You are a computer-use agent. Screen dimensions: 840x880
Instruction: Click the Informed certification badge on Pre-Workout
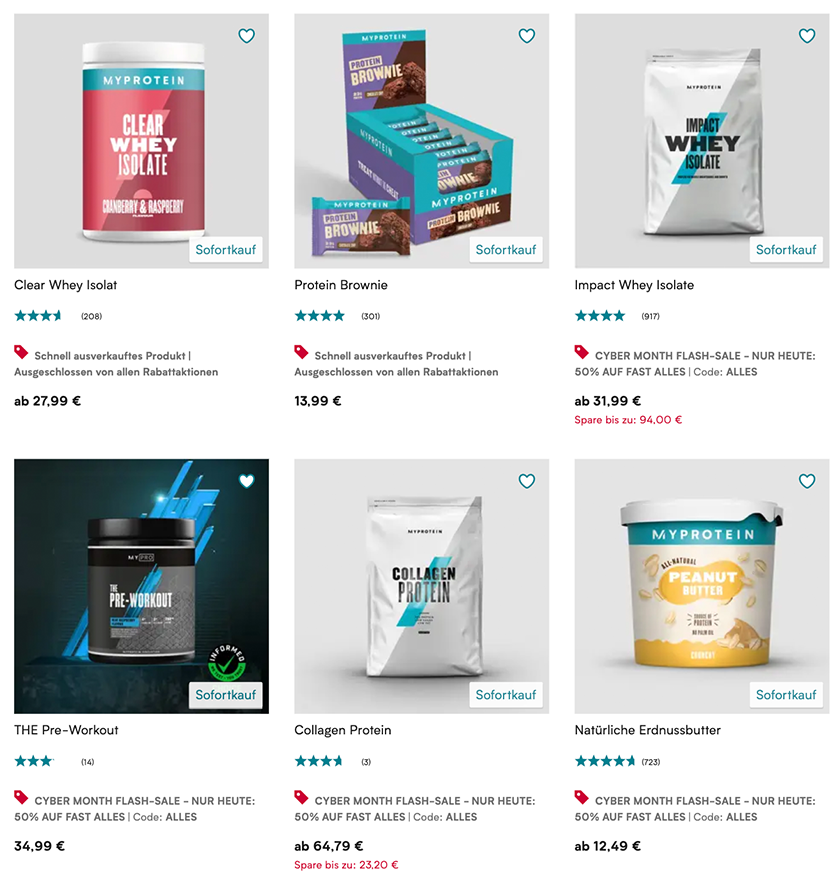coord(227,663)
